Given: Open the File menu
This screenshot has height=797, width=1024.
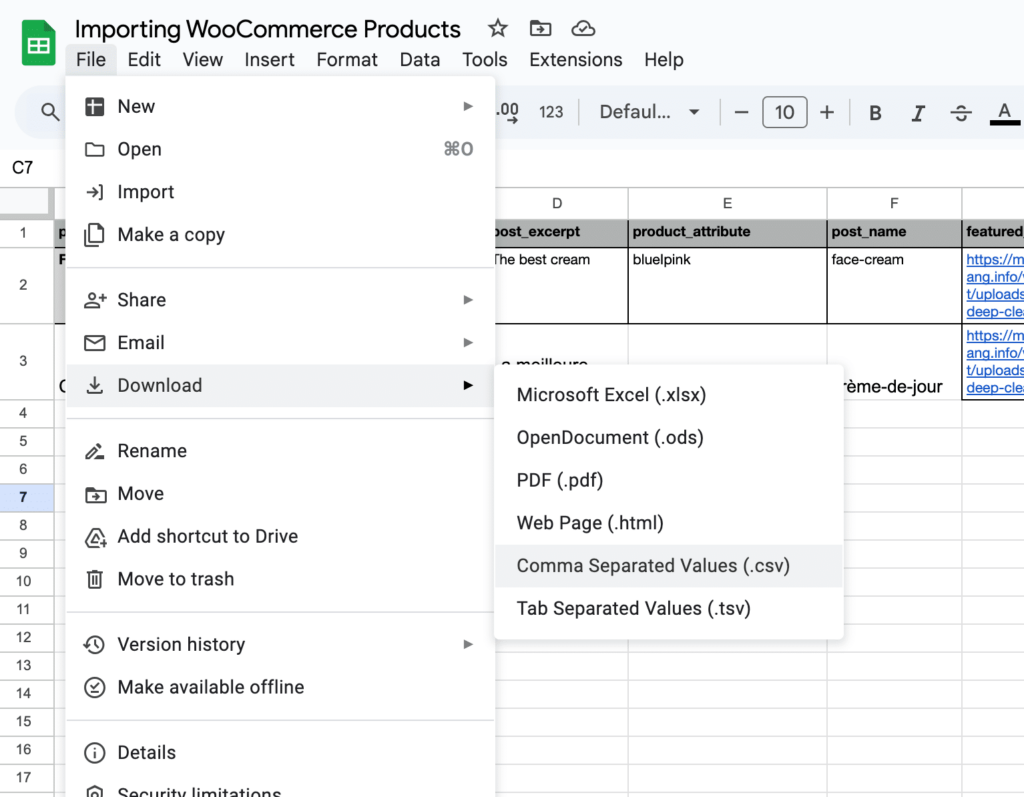Looking at the screenshot, I should [x=91, y=59].
